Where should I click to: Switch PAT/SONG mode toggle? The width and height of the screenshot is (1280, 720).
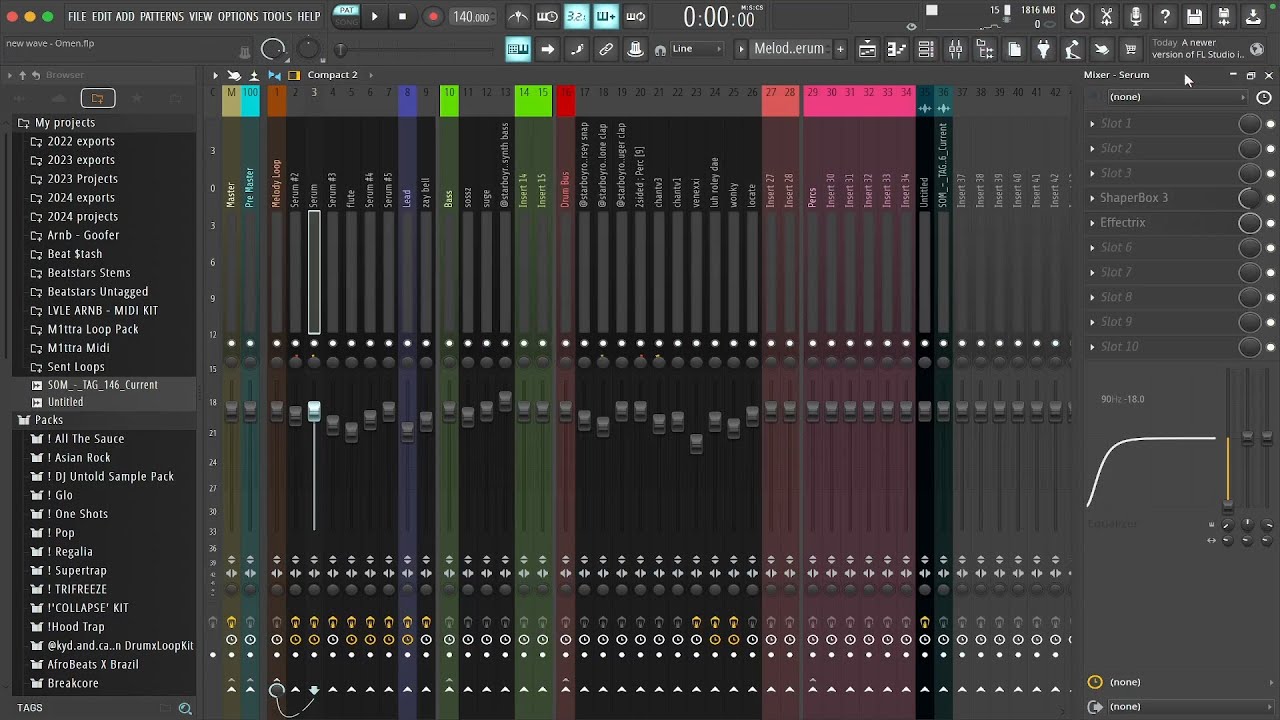coord(347,16)
